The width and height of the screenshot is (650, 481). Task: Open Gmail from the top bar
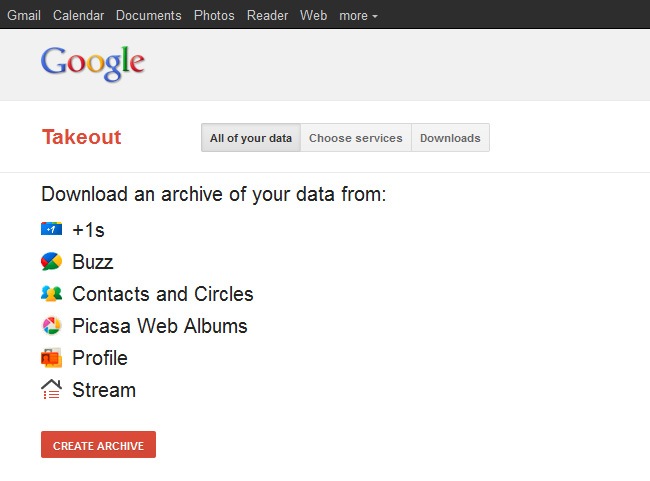24,15
